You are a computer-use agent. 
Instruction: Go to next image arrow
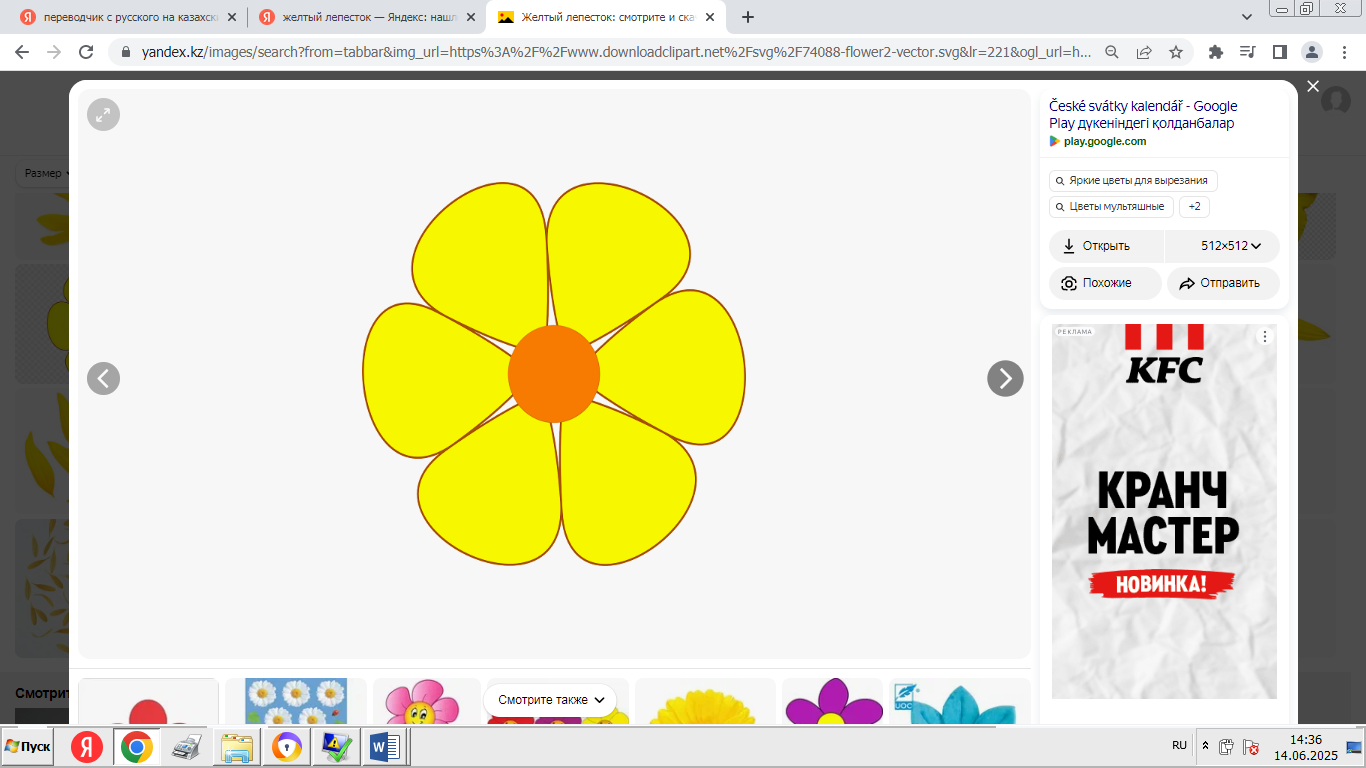pos(1005,379)
